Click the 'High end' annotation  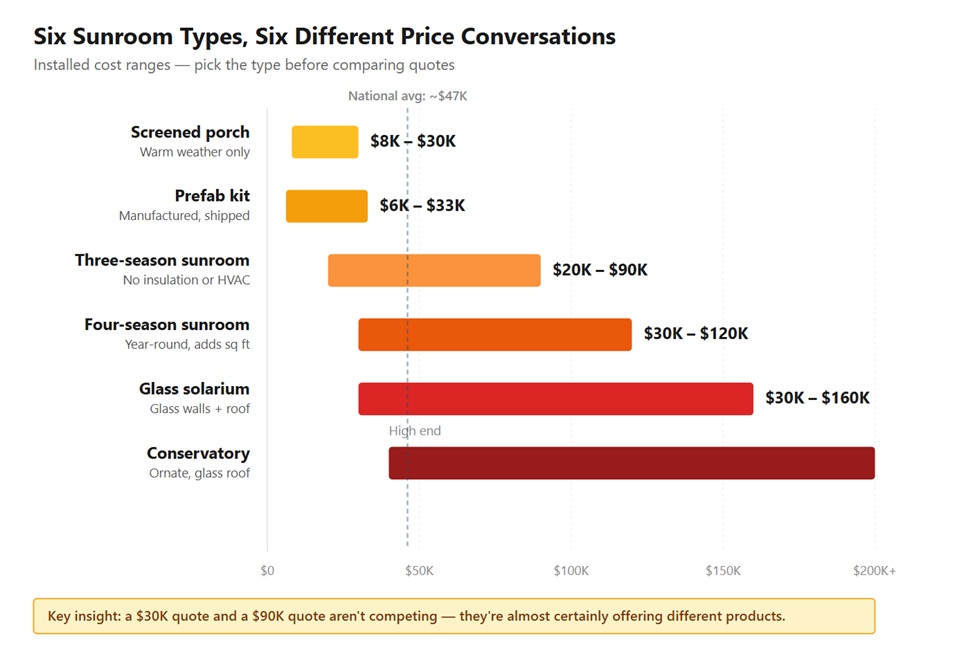[x=414, y=431]
